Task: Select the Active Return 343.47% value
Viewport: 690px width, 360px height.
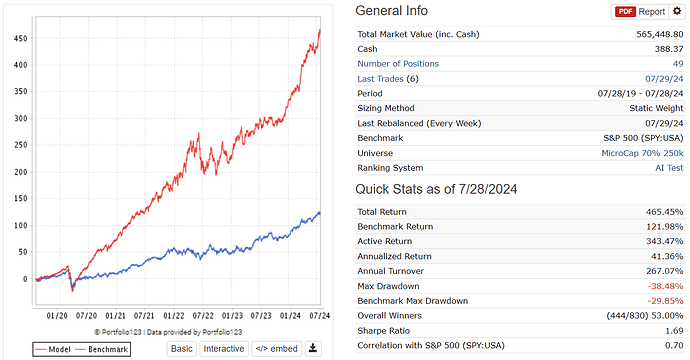Action: 664,241
